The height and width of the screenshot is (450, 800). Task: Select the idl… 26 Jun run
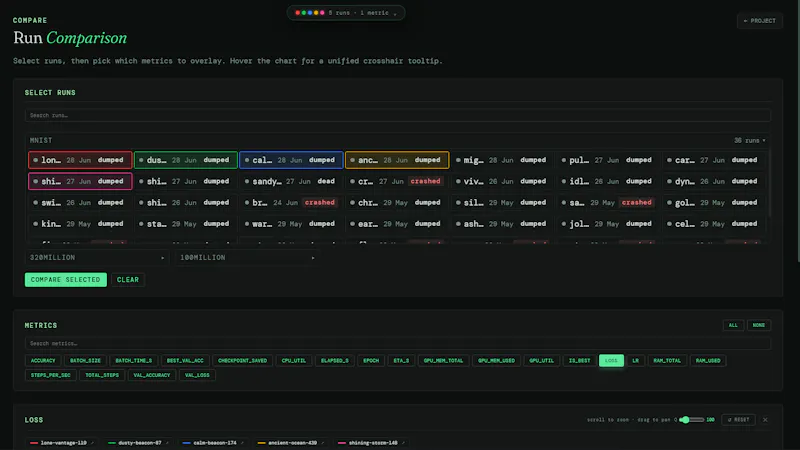(608, 181)
